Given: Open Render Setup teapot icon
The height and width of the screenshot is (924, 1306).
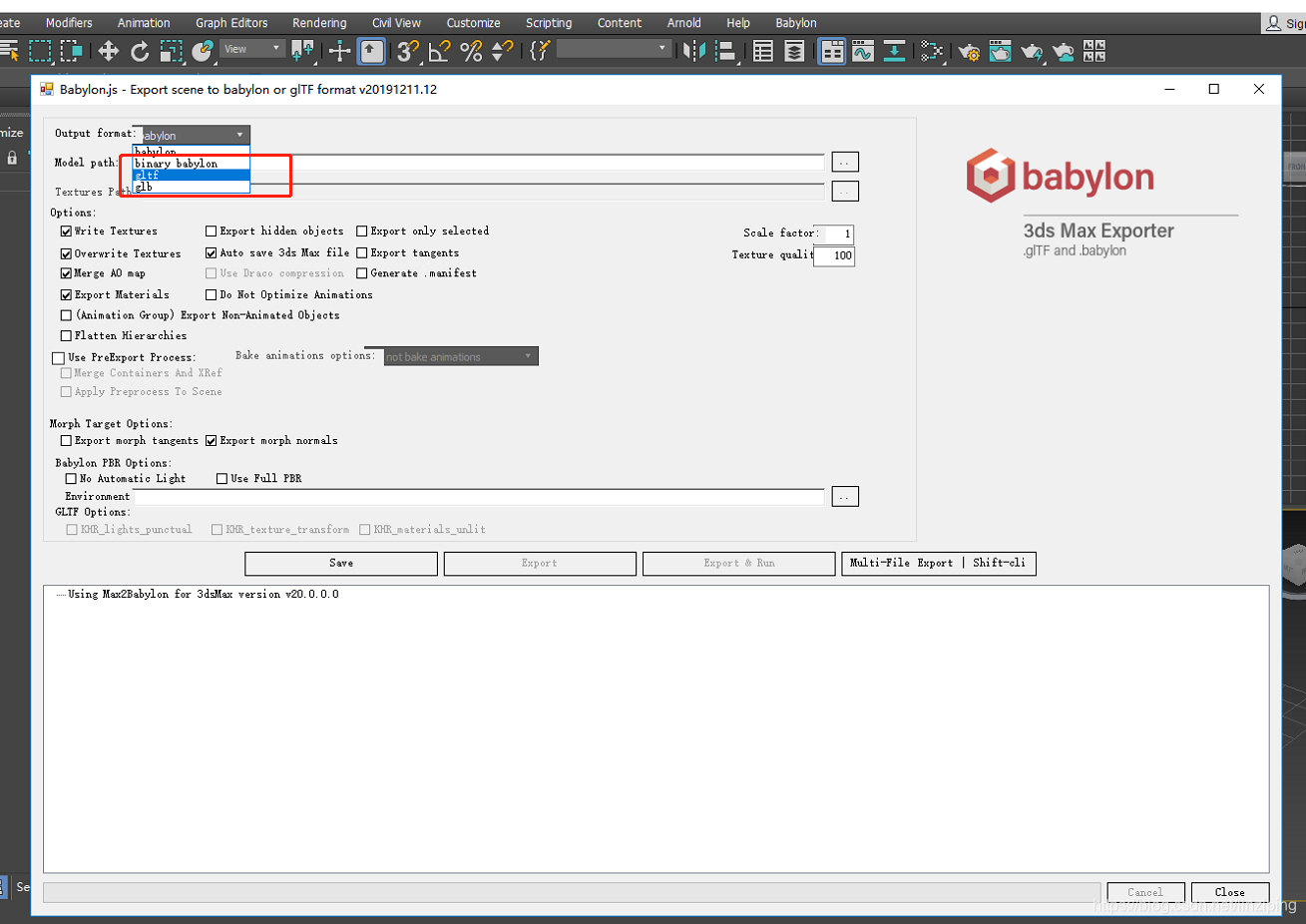Looking at the screenshot, I should (969, 51).
